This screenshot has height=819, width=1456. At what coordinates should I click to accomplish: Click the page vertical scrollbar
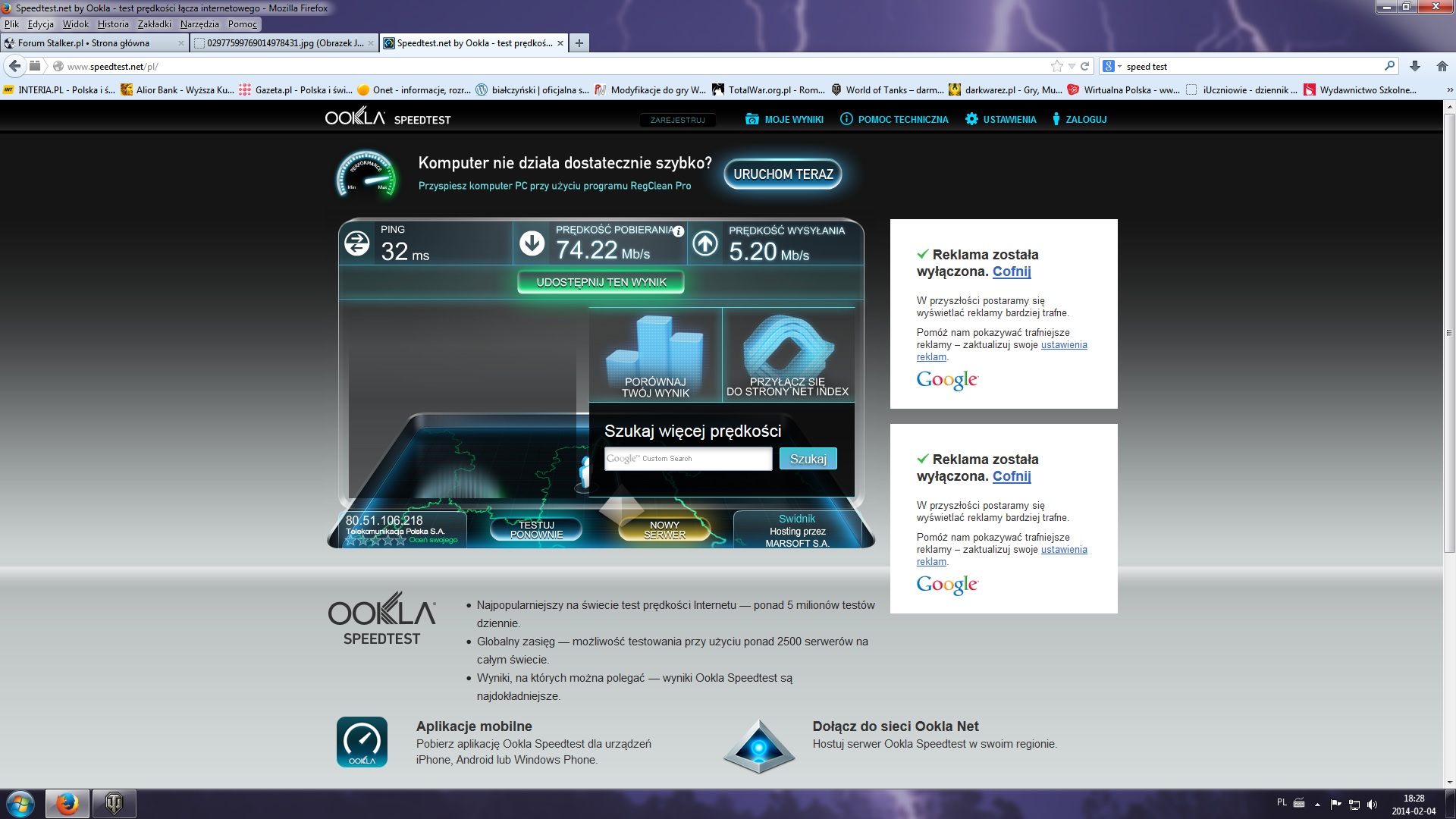[x=1449, y=334]
